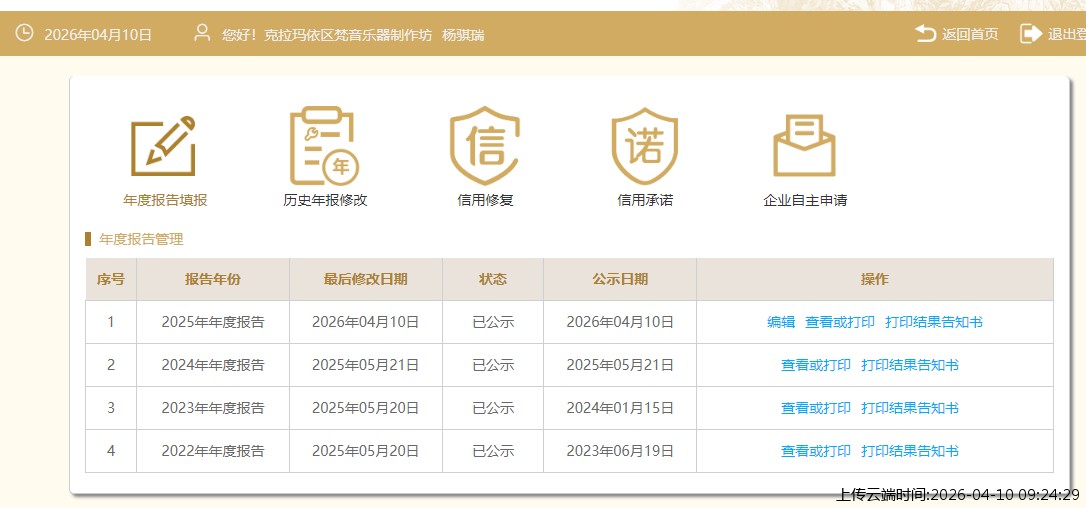Screen dimensions: 1086x508
Task: Click the 返回首页 back arrow icon
Action: (x=925, y=34)
